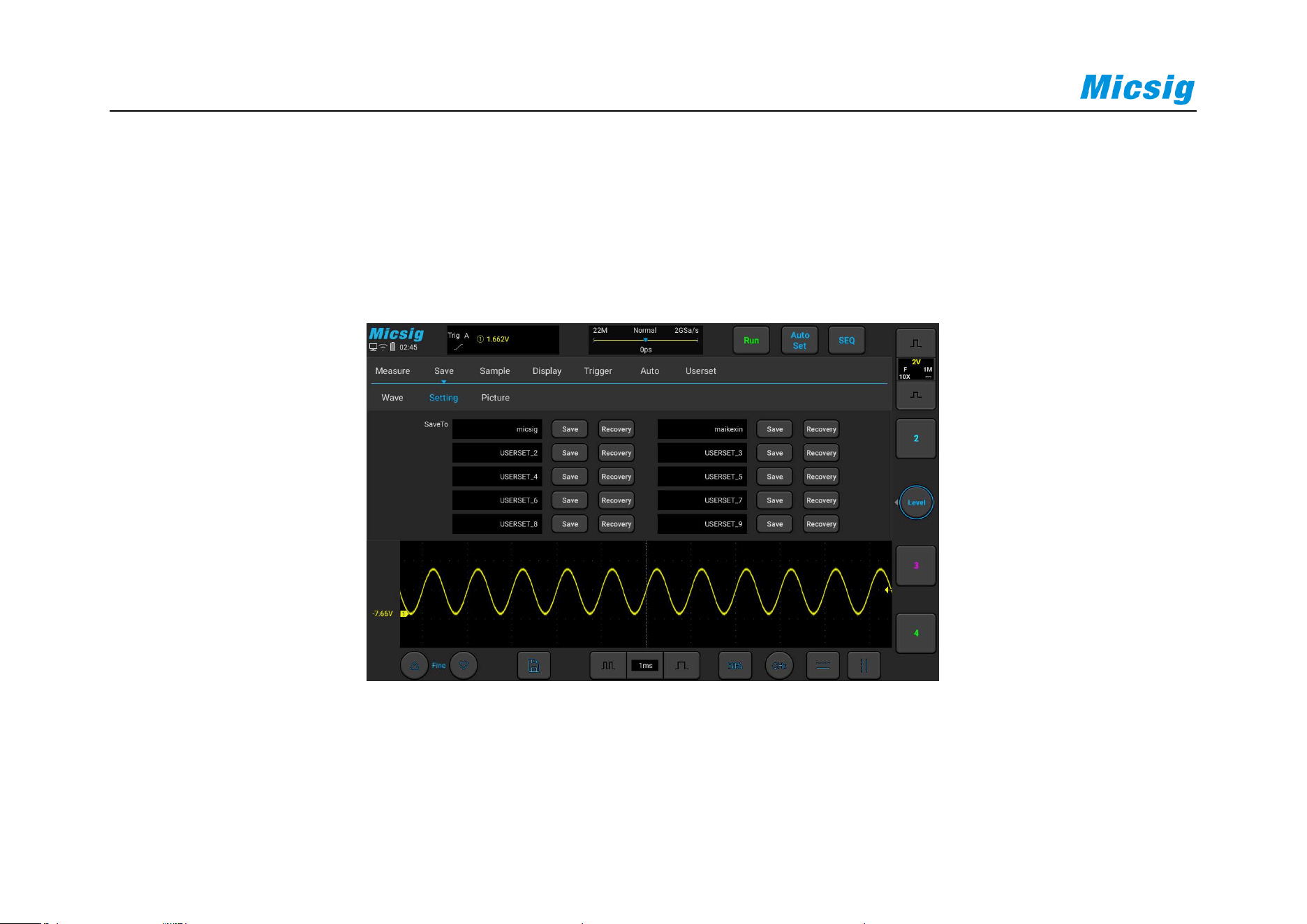Open the Save menu

pyautogui.click(x=444, y=371)
